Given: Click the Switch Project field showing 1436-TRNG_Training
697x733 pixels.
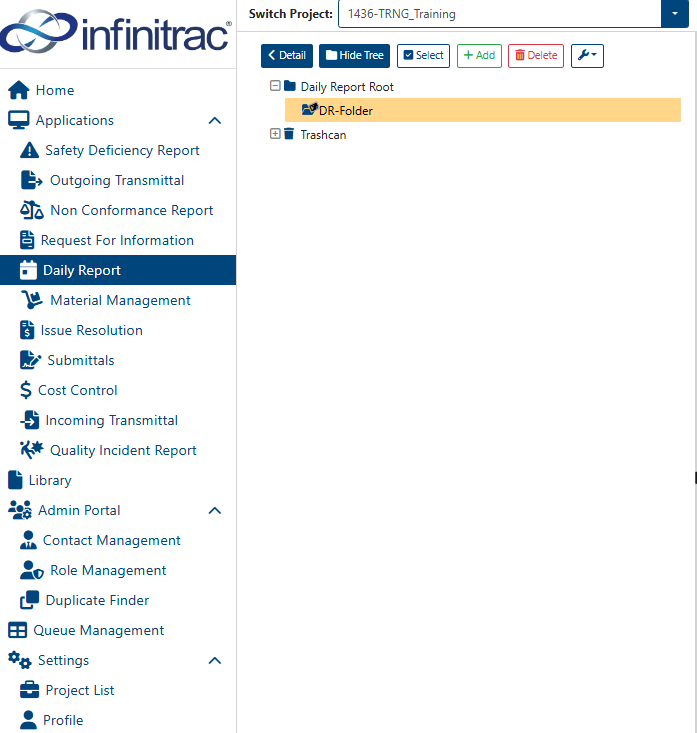Looking at the screenshot, I should pos(500,14).
